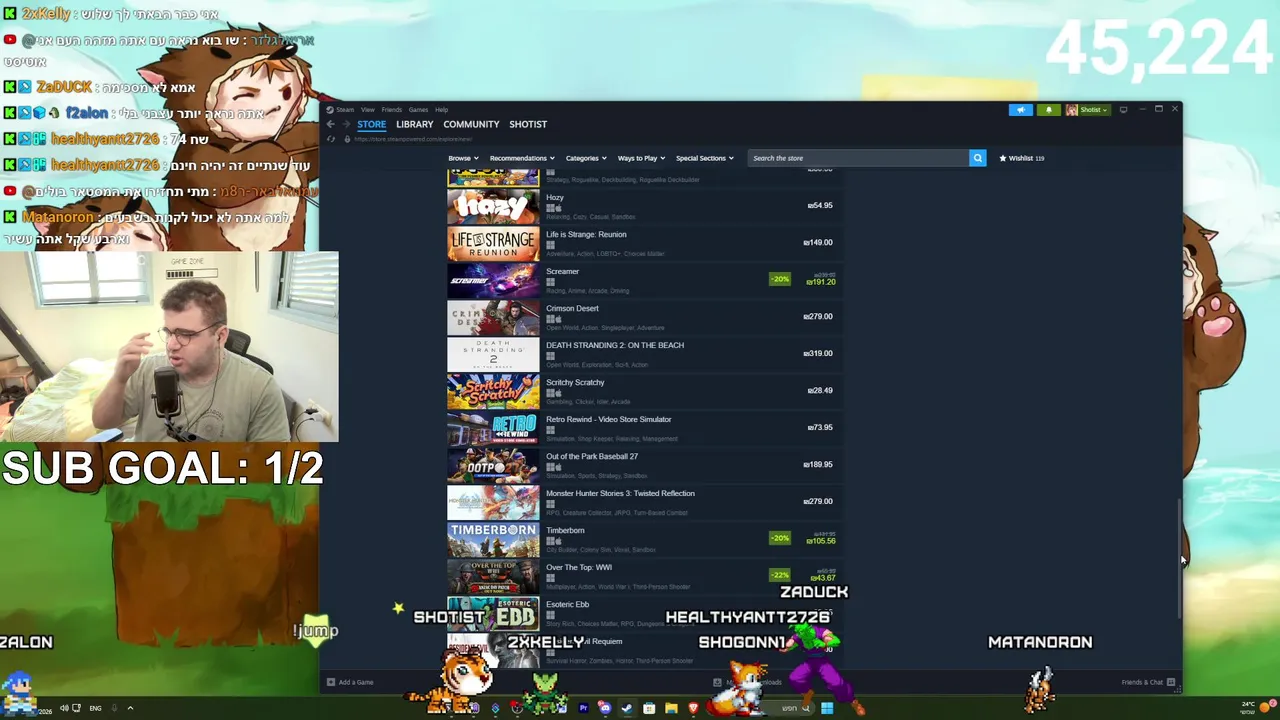Image resolution: width=1280 pixels, height=720 pixels.
Task: Open the Games menu
Action: pyautogui.click(x=418, y=110)
